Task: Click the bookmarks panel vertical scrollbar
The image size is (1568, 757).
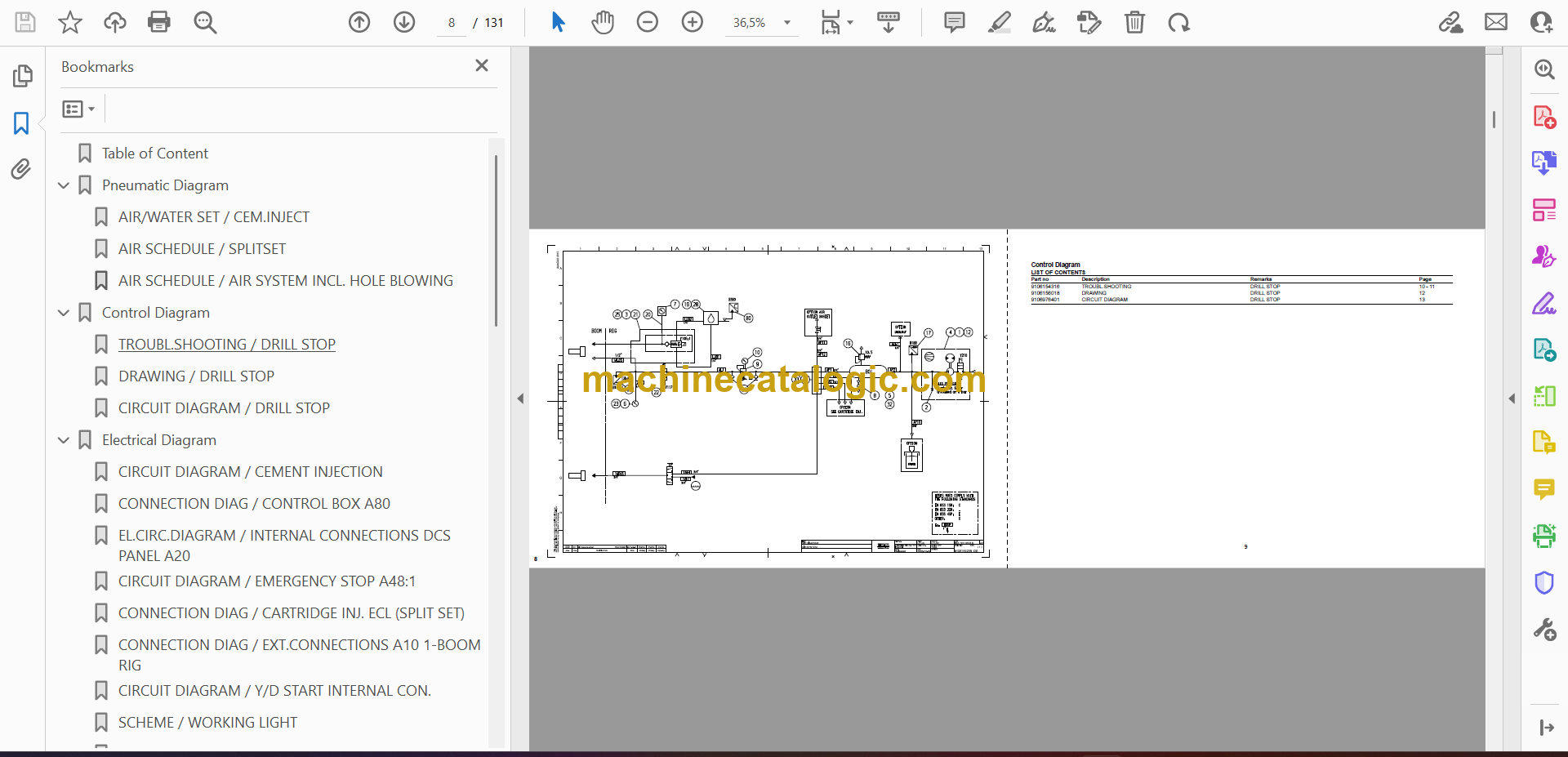Action: coord(496,241)
